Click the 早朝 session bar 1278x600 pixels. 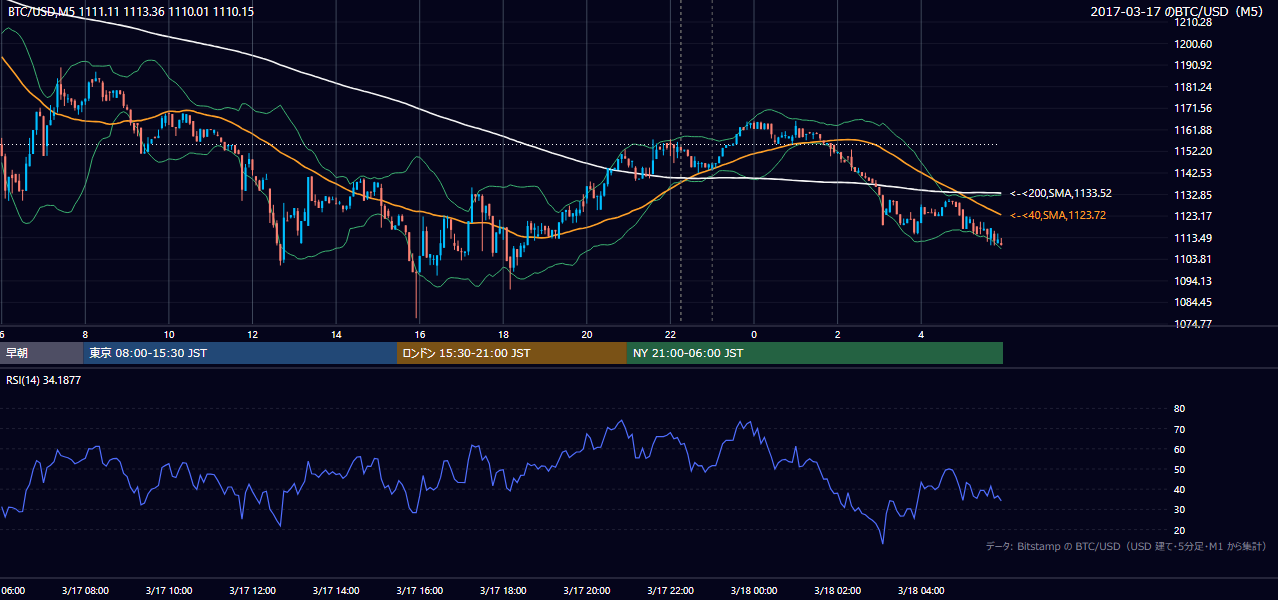pos(42,353)
